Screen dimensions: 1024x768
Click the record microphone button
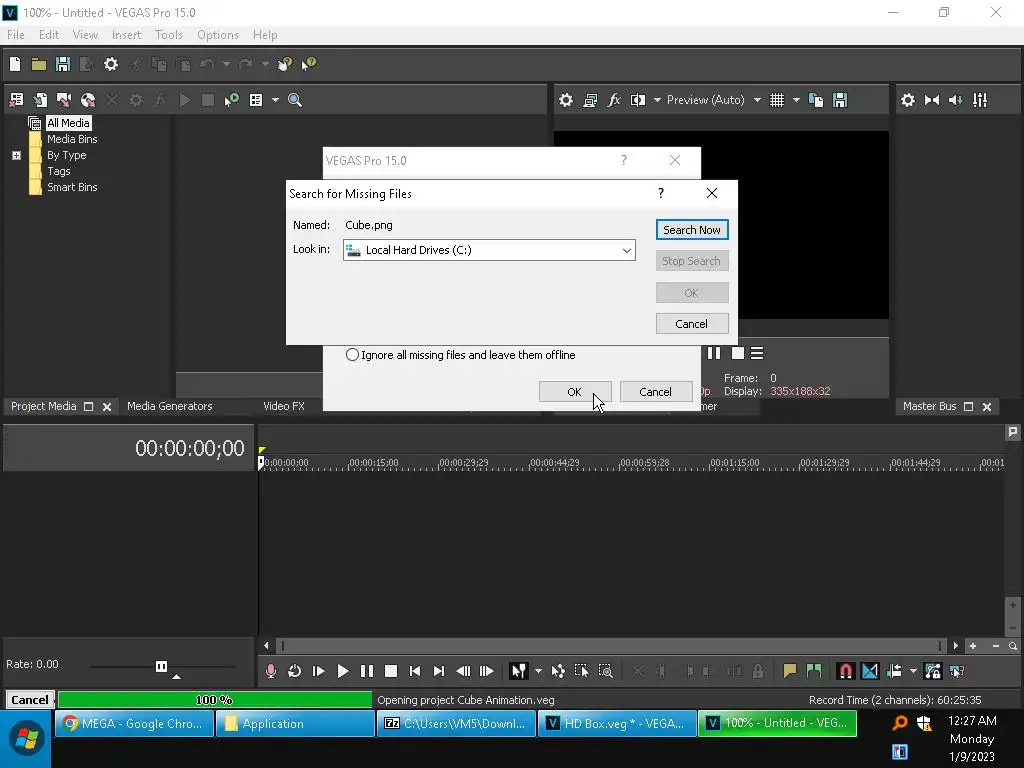click(x=270, y=671)
